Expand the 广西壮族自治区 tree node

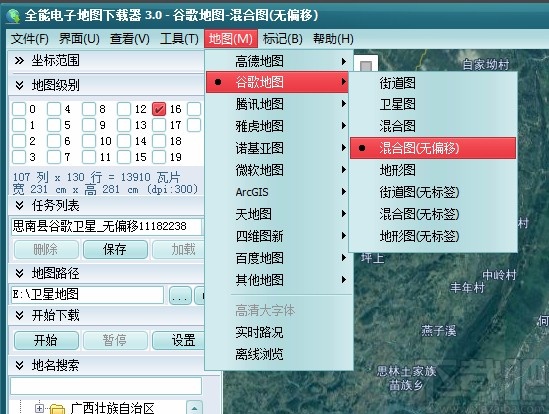39,408
